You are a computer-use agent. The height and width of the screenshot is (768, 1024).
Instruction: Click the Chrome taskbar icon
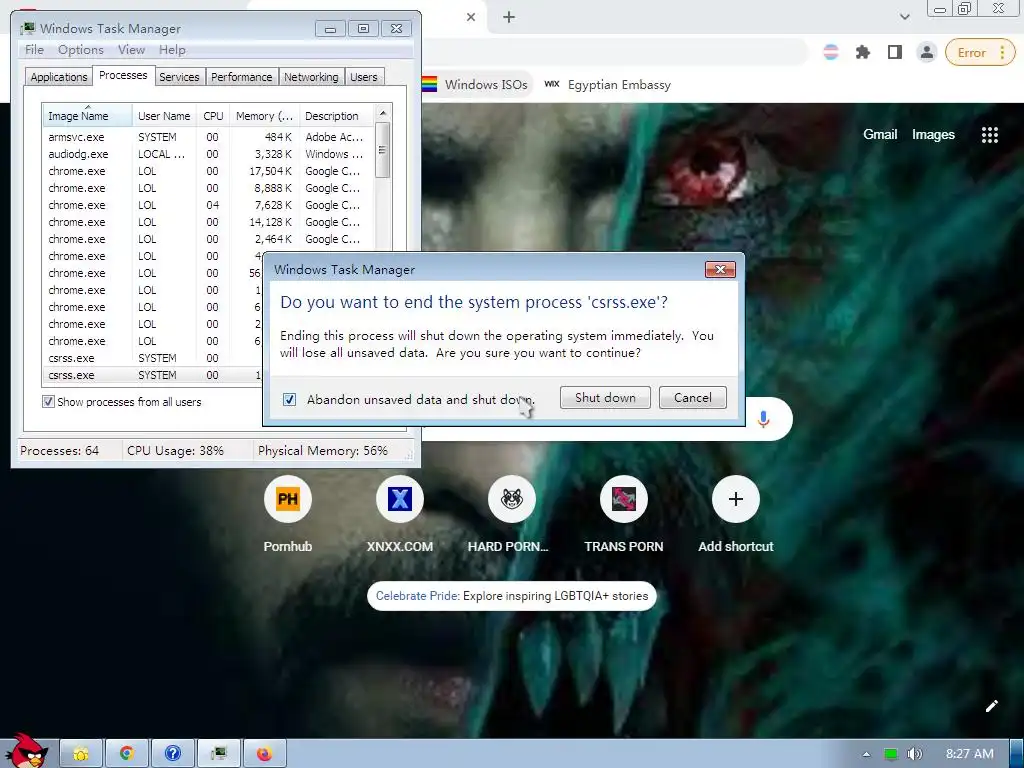pyautogui.click(x=127, y=754)
